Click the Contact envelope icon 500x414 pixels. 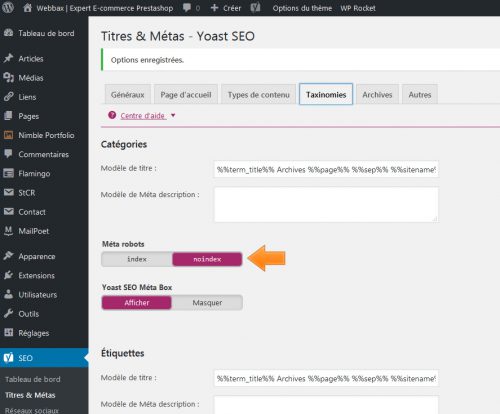point(8,212)
